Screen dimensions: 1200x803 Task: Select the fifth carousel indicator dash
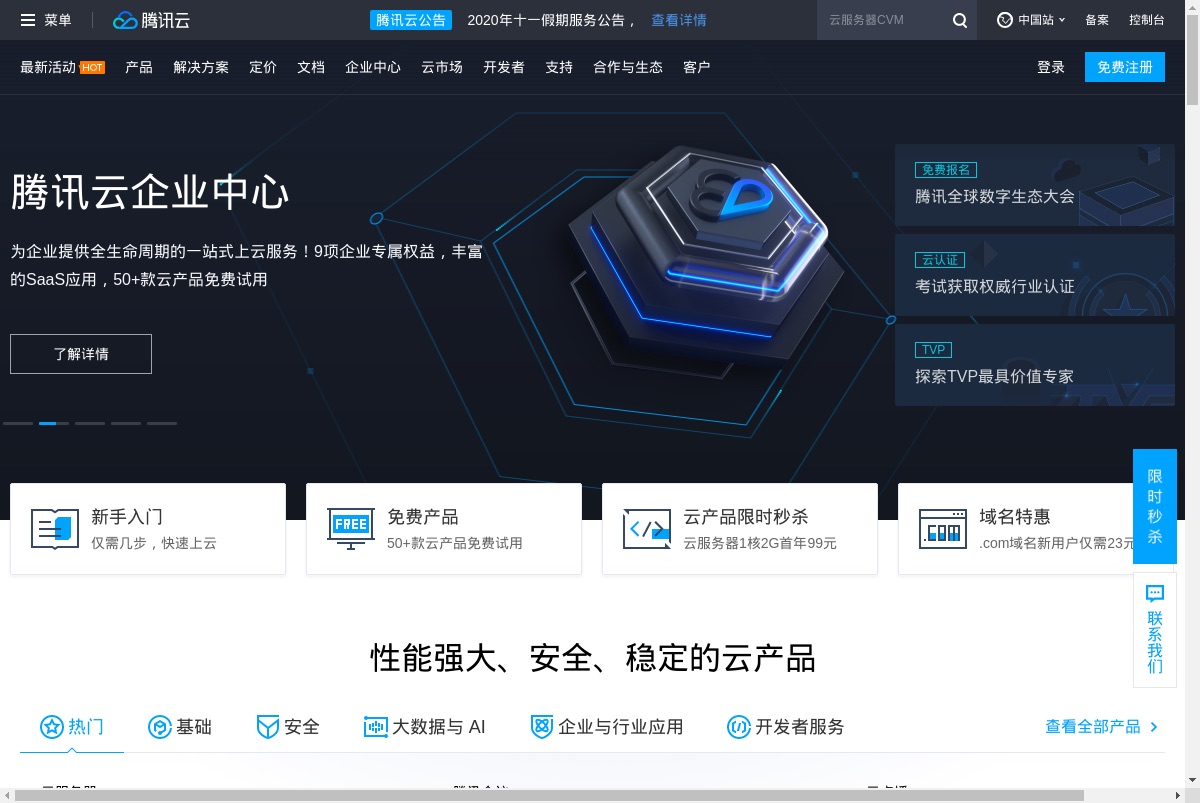click(162, 424)
